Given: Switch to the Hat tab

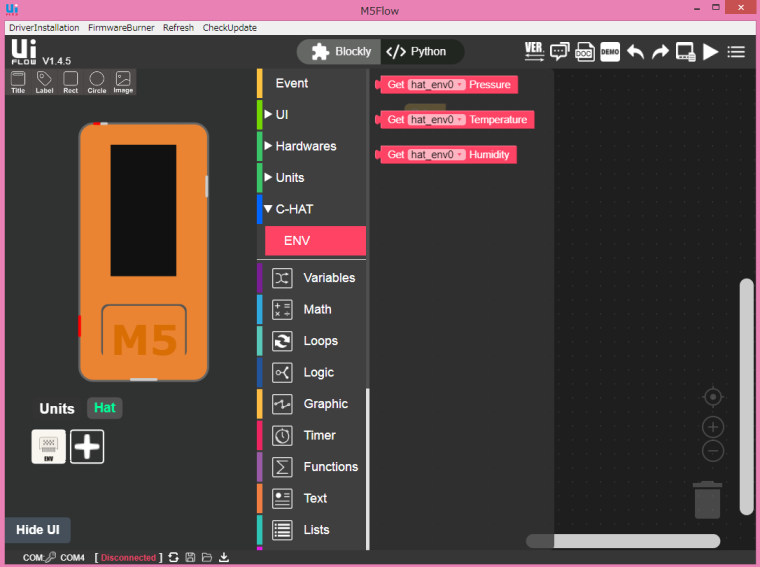Looking at the screenshot, I should point(105,408).
